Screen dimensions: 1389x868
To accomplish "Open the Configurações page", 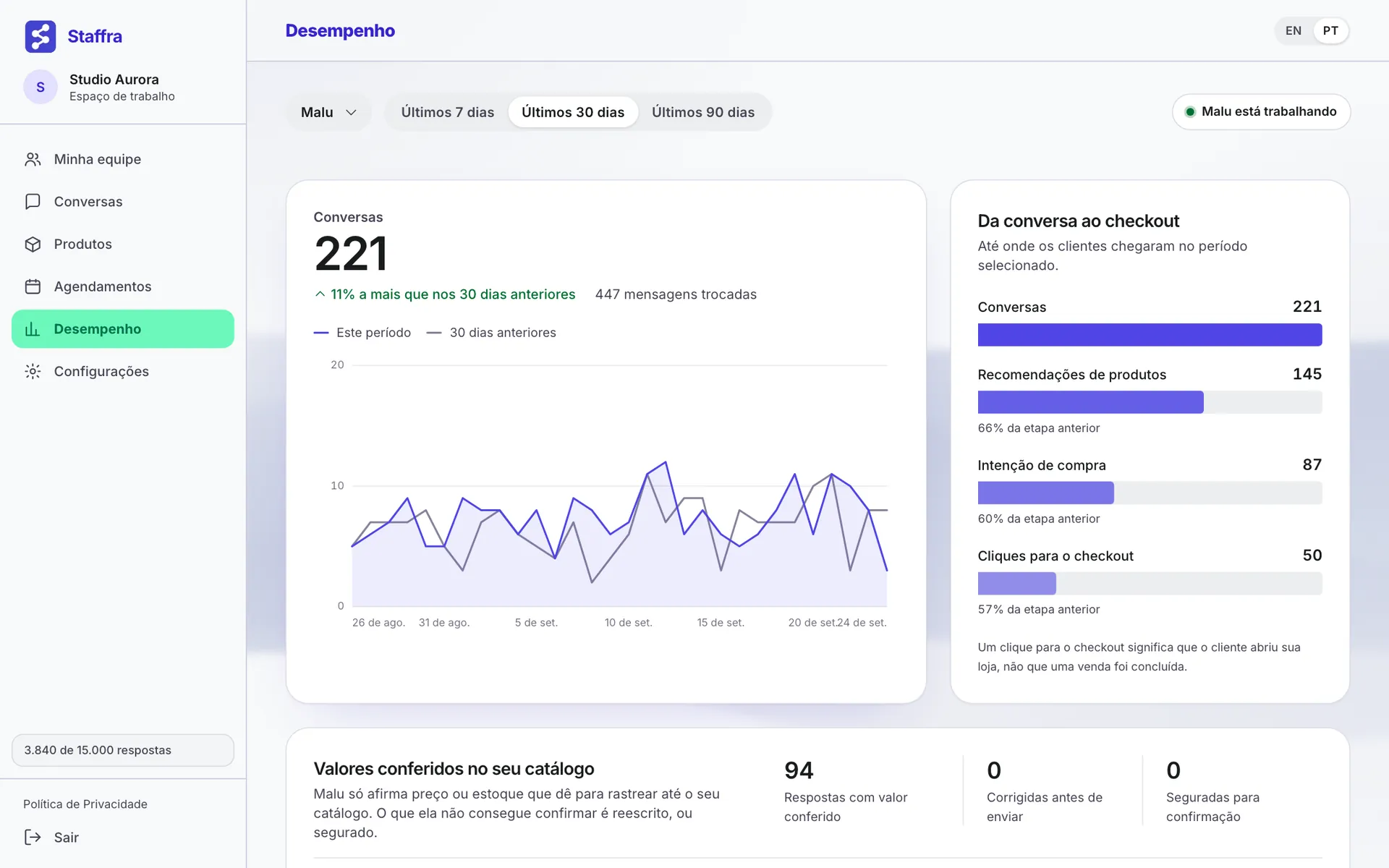I will click(123, 371).
